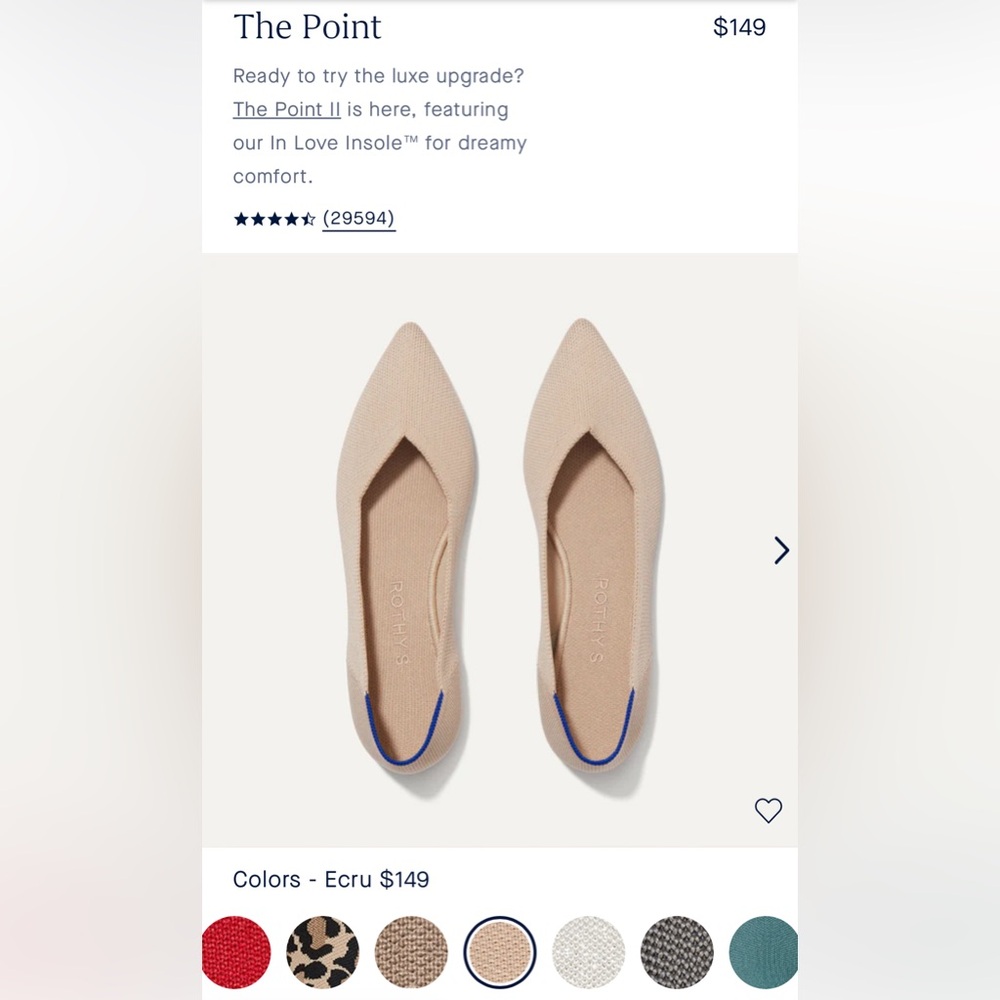1000x1000 pixels.
Task: Add The Point to your wishlist
Action: pos(768,811)
